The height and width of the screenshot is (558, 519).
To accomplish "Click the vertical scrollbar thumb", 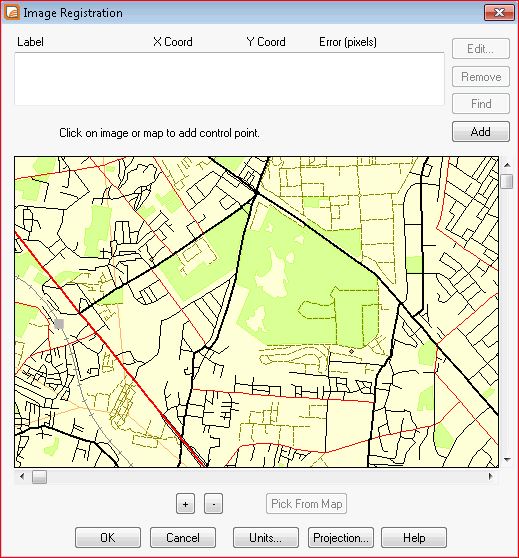I will click(x=507, y=181).
